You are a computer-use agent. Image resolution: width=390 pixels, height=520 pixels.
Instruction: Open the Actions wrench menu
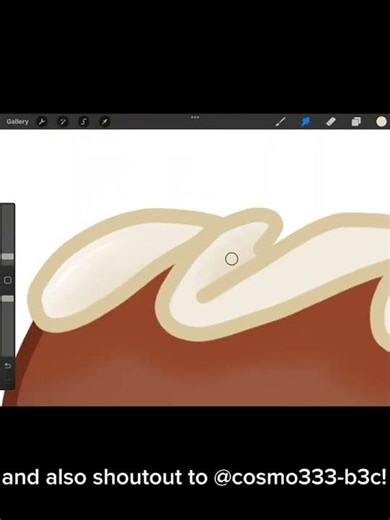pyautogui.click(x=41, y=122)
